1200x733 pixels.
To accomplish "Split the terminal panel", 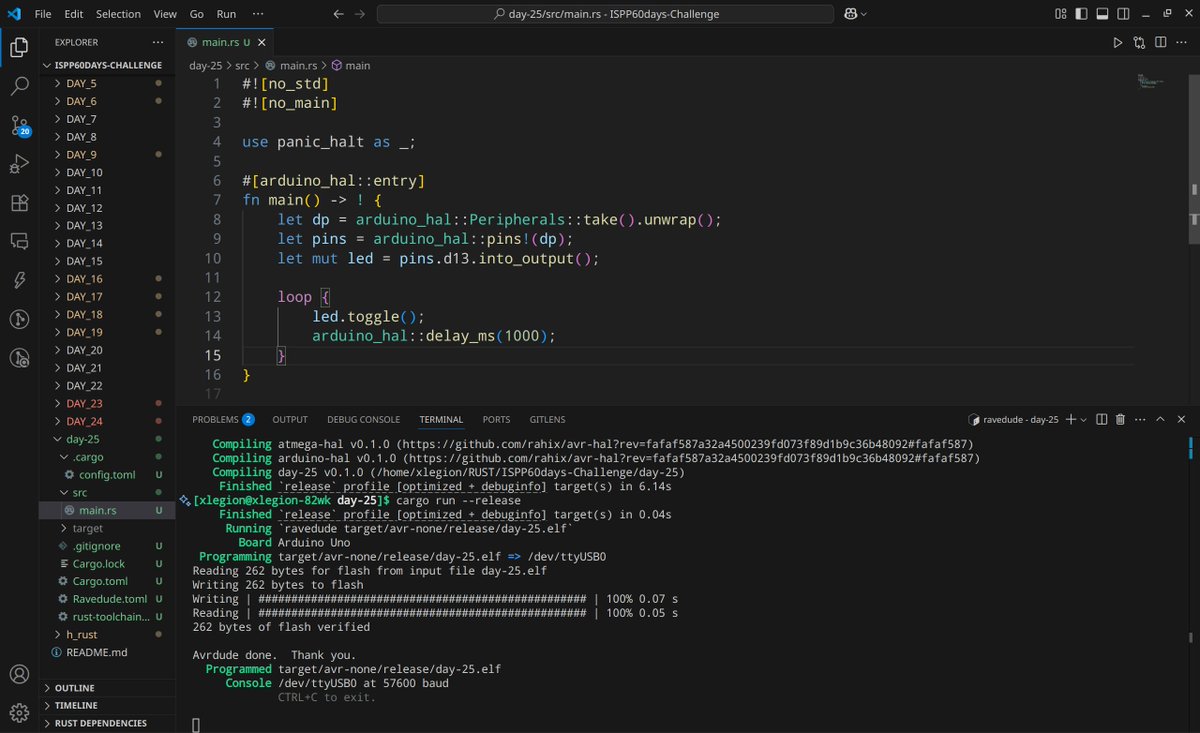I will 1101,420.
